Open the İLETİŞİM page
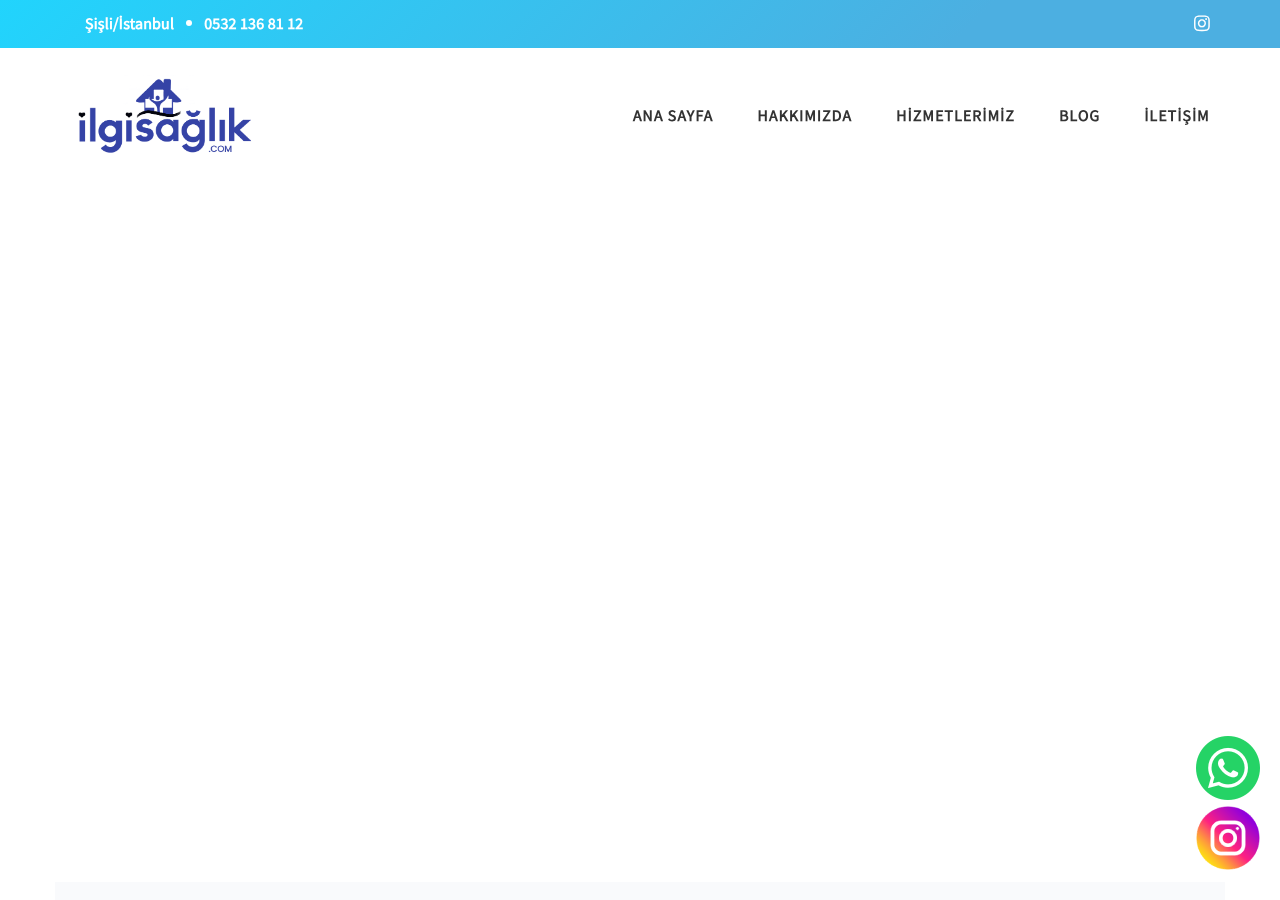The width and height of the screenshot is (1280, 900). (x=1177, y=116)
